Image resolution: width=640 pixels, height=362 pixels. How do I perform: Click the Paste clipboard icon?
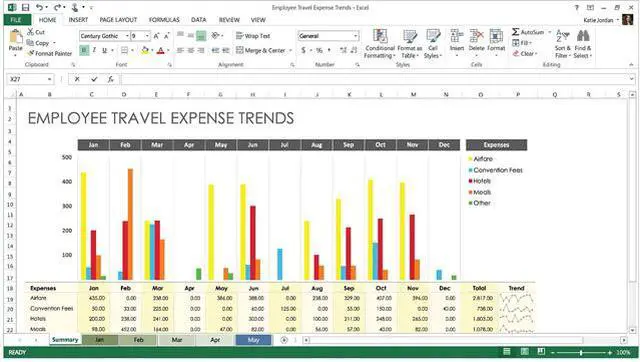coord(16,37)
